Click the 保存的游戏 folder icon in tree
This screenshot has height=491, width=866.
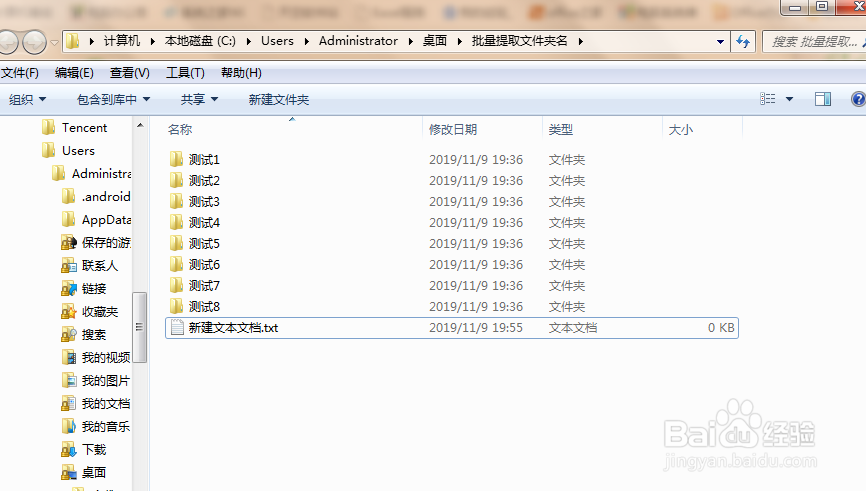click(68, 243)
